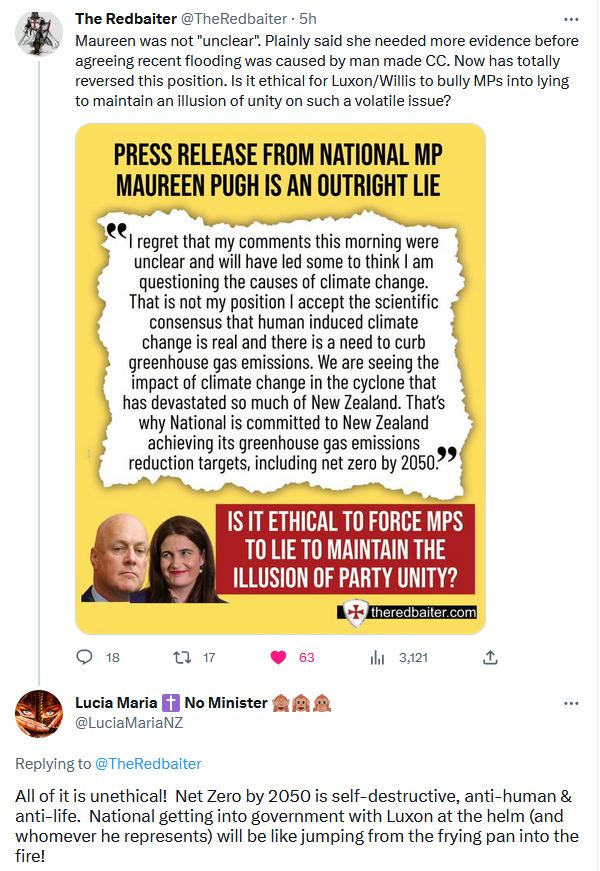Open the Redbaiter tweet's three-dot menu

[x=571, y=19]
